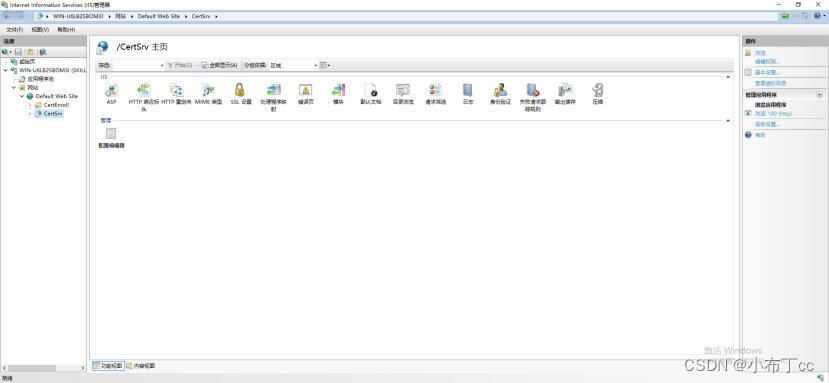The height and width of the screenshot is (383, 829).
Task: Open the help icon in address bar
Action: point(818,16)
